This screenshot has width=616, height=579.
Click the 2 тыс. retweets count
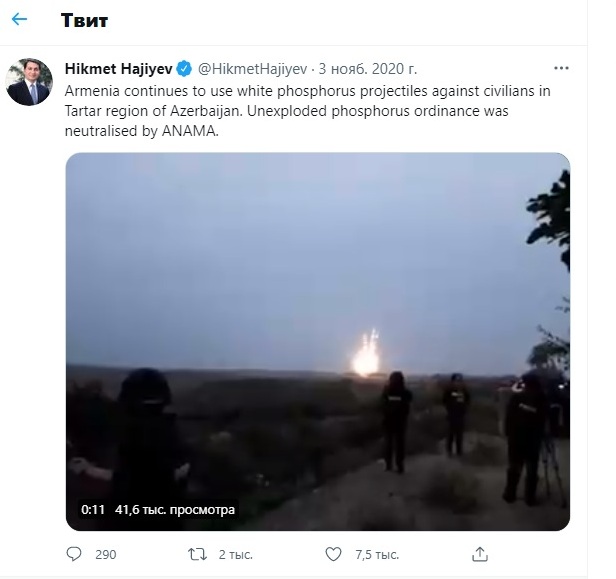tap(236, 554)
